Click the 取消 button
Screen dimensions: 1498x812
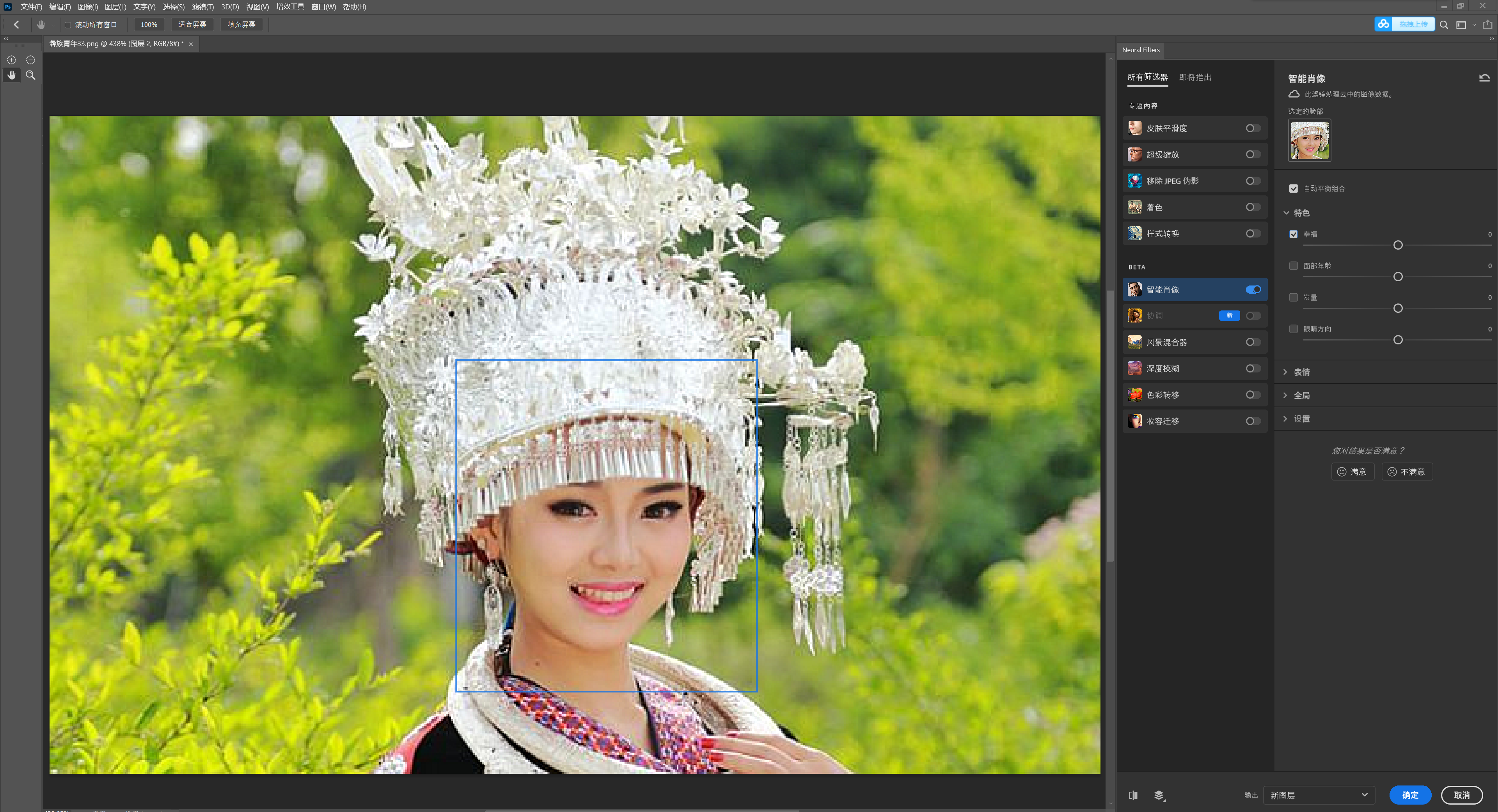tap(1461, 795)
